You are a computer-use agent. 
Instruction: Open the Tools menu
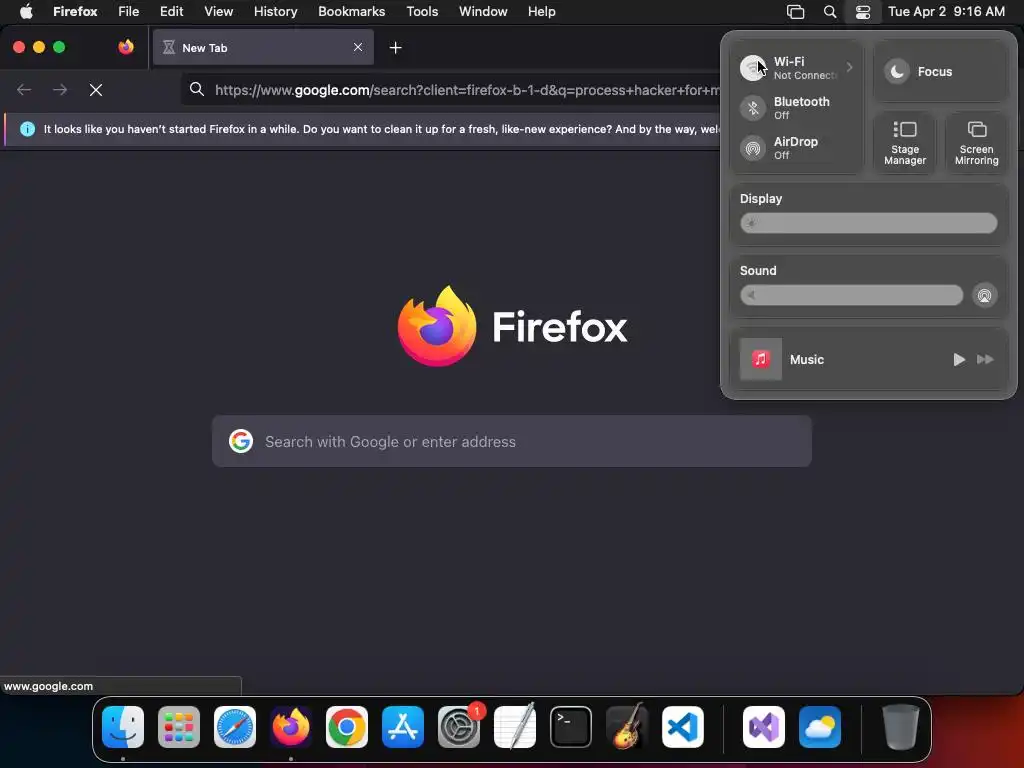[x=423, y=12]
